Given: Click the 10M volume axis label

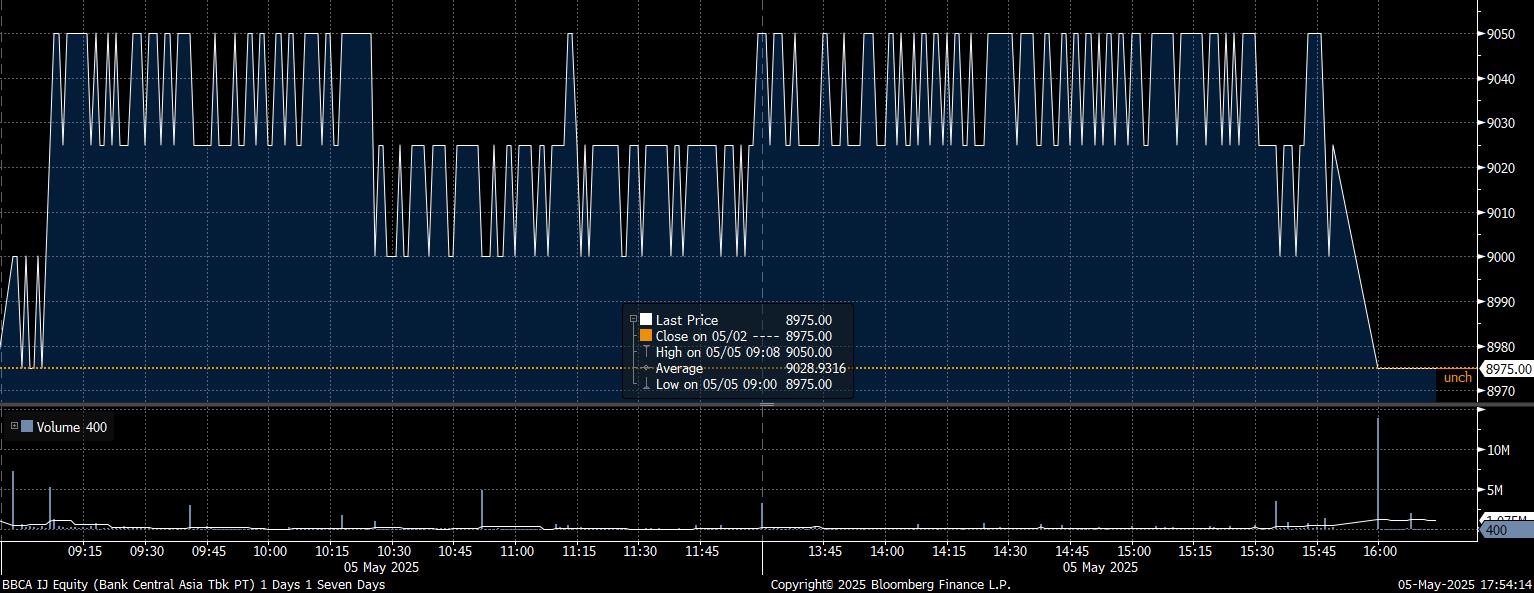Looking at the screenshot, I should tap(1498, 450).
